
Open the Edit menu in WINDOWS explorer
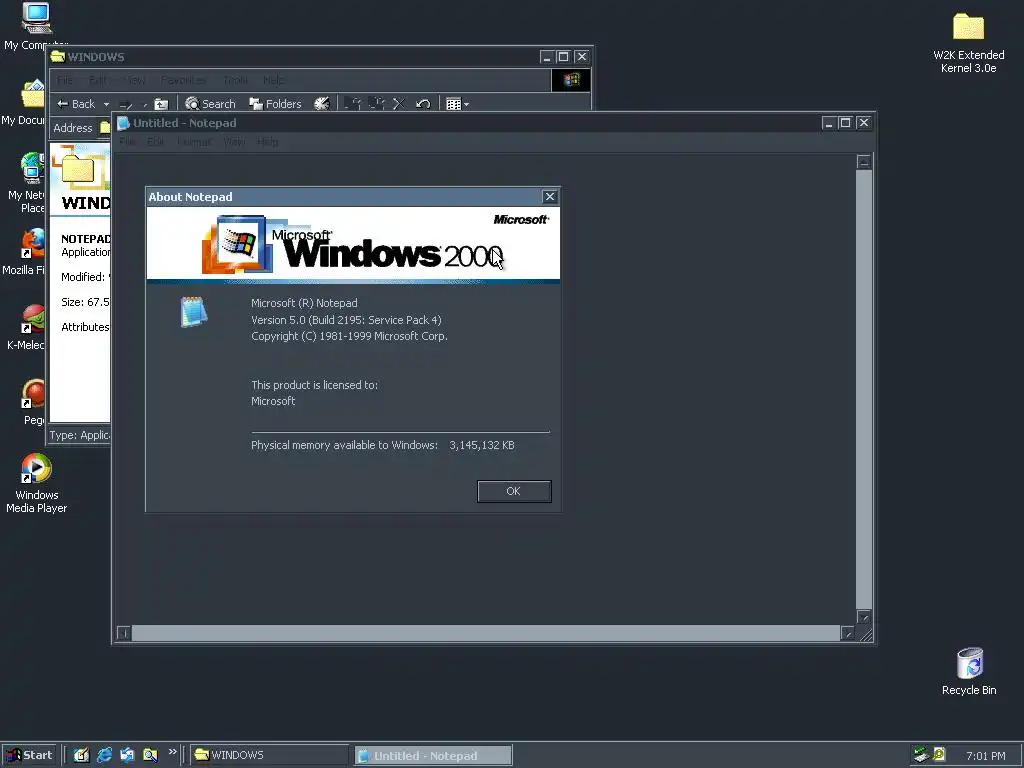(98, 80)
